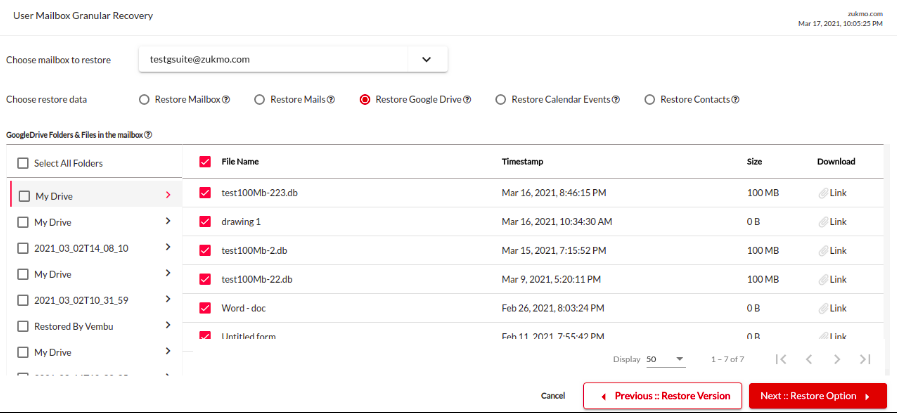Click file name Word - doc
The width and height of the screenshot is (897, 413).
[x=244, y=308]
